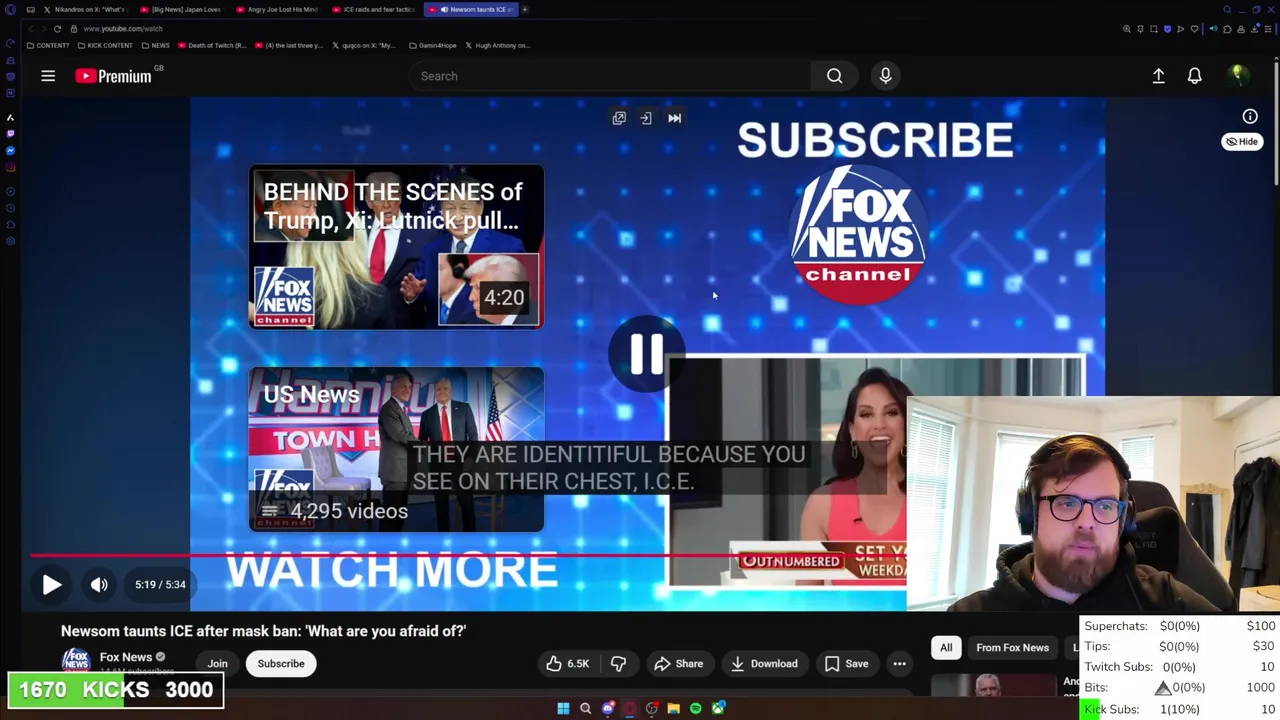Switch to Angry Joe Lost His Mind tab

(x=276, y=9)
